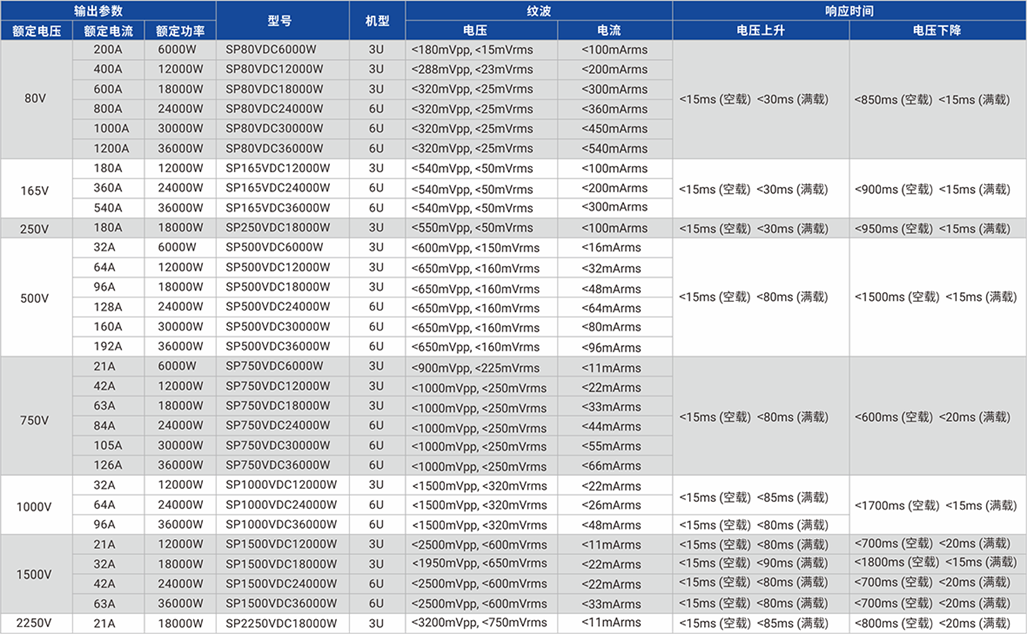Click ripple voltage <1950mVpp, <650mVrms

[479, 563]
